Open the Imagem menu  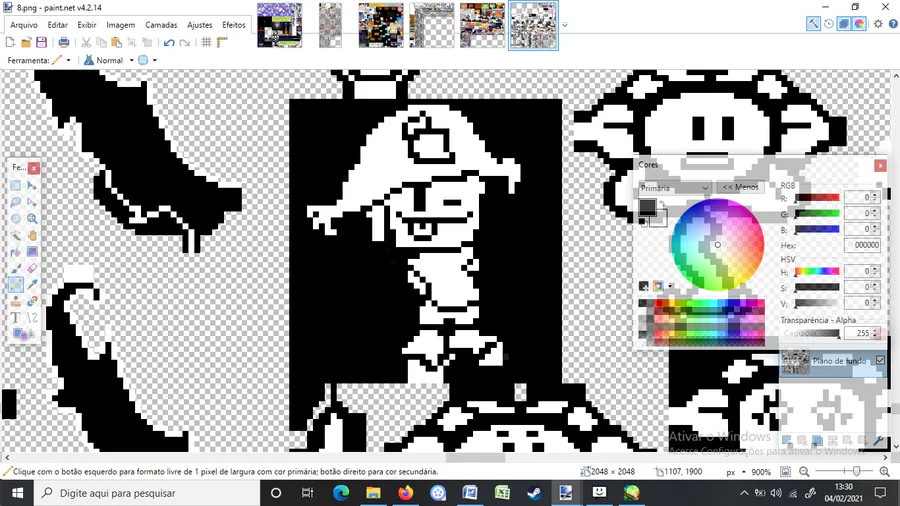pyautogui.click(x=121, y=25)
